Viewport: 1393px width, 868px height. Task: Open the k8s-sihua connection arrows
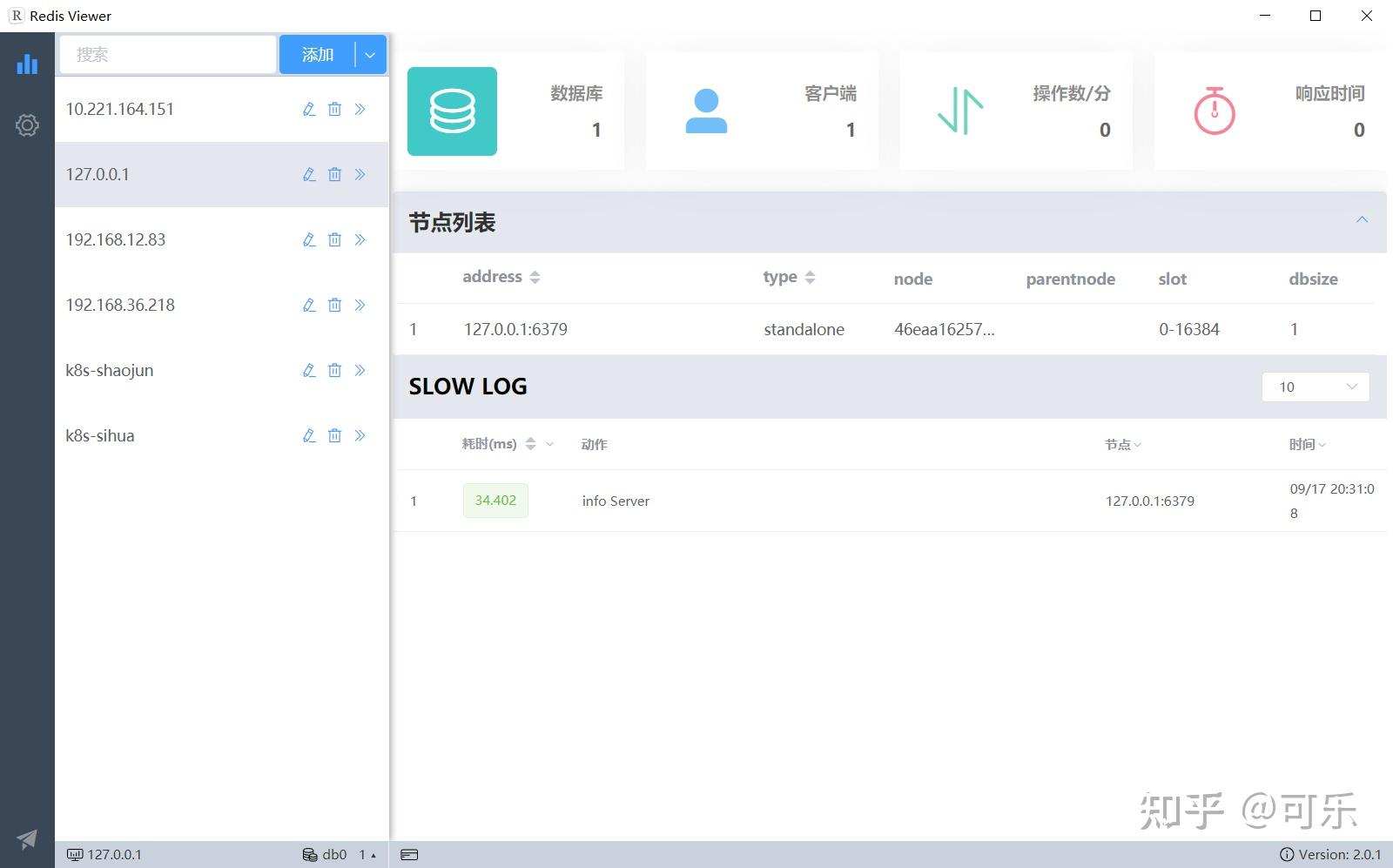pyautogui.click(x=360, y=435)
